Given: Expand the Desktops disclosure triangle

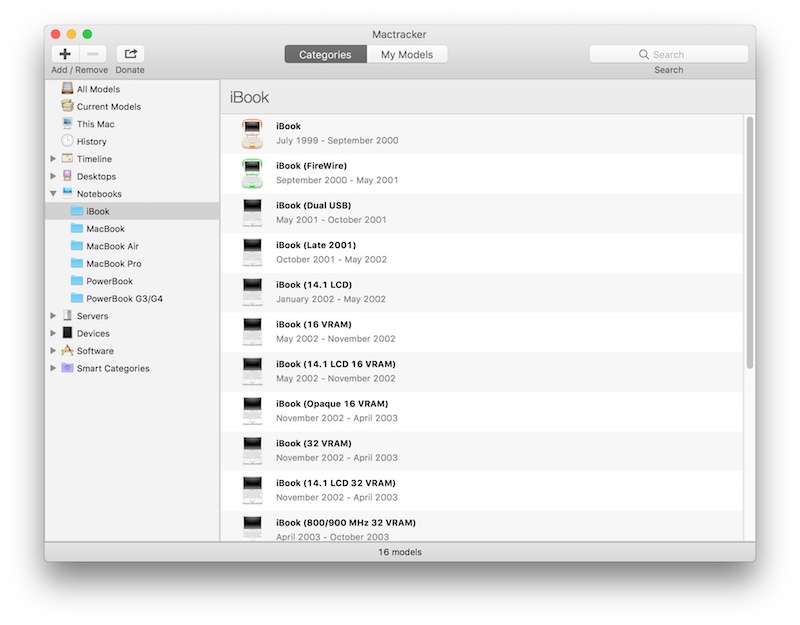Looking at the screenshot, I should click(x=53, y=177).
